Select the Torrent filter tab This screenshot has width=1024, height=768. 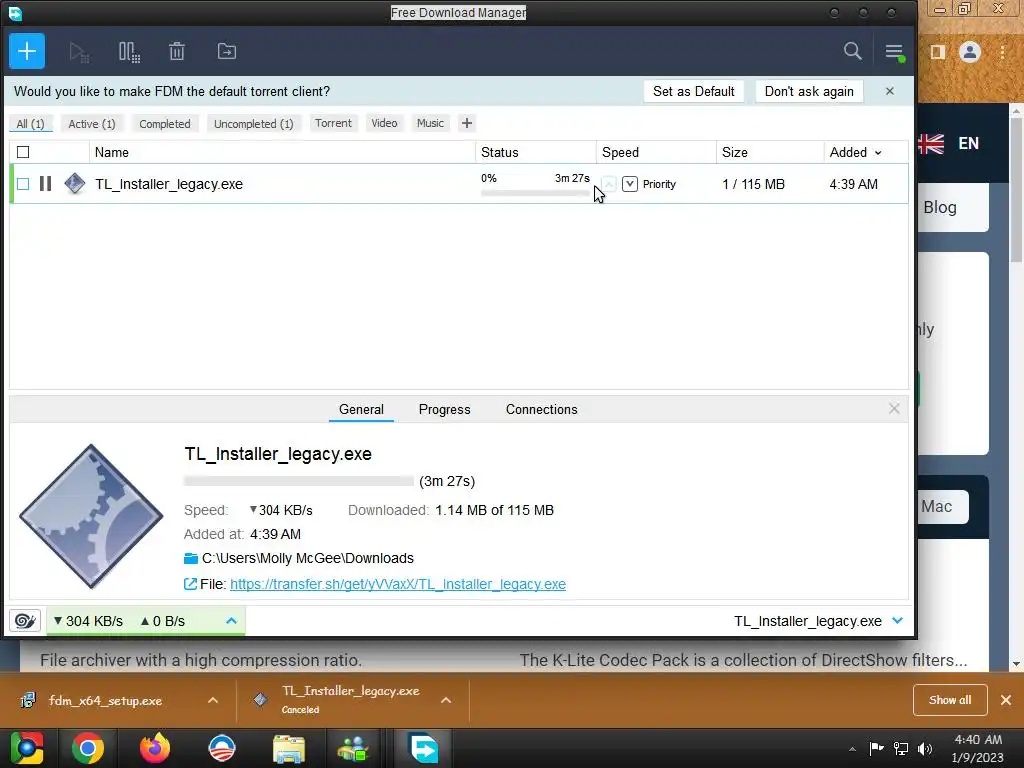point(333,123)
